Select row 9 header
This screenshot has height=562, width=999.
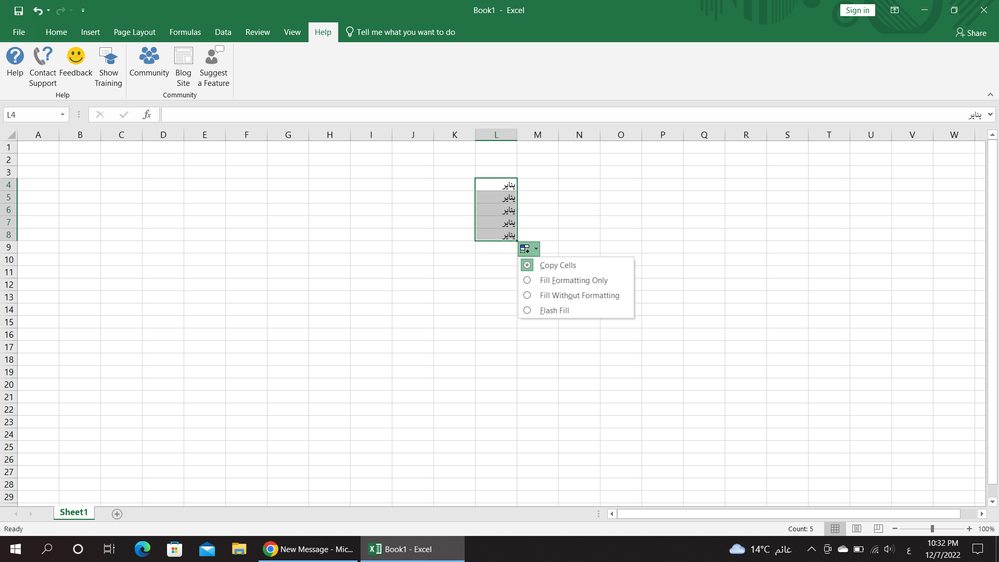click(9, 247)
